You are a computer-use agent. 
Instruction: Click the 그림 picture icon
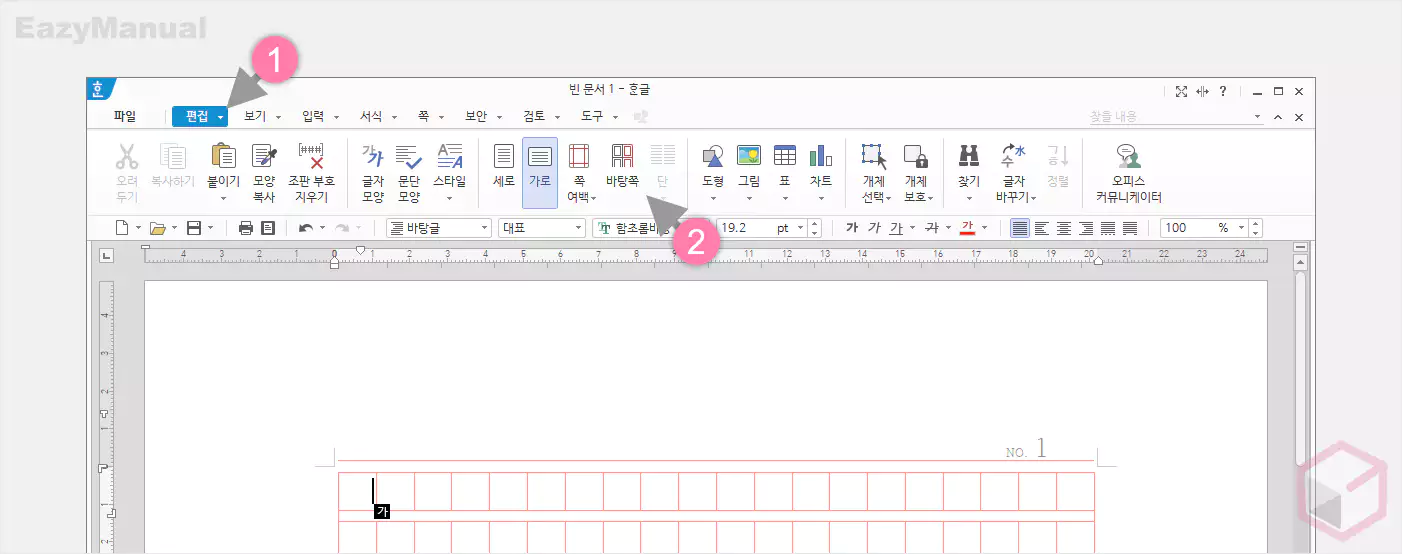point(749,156)
